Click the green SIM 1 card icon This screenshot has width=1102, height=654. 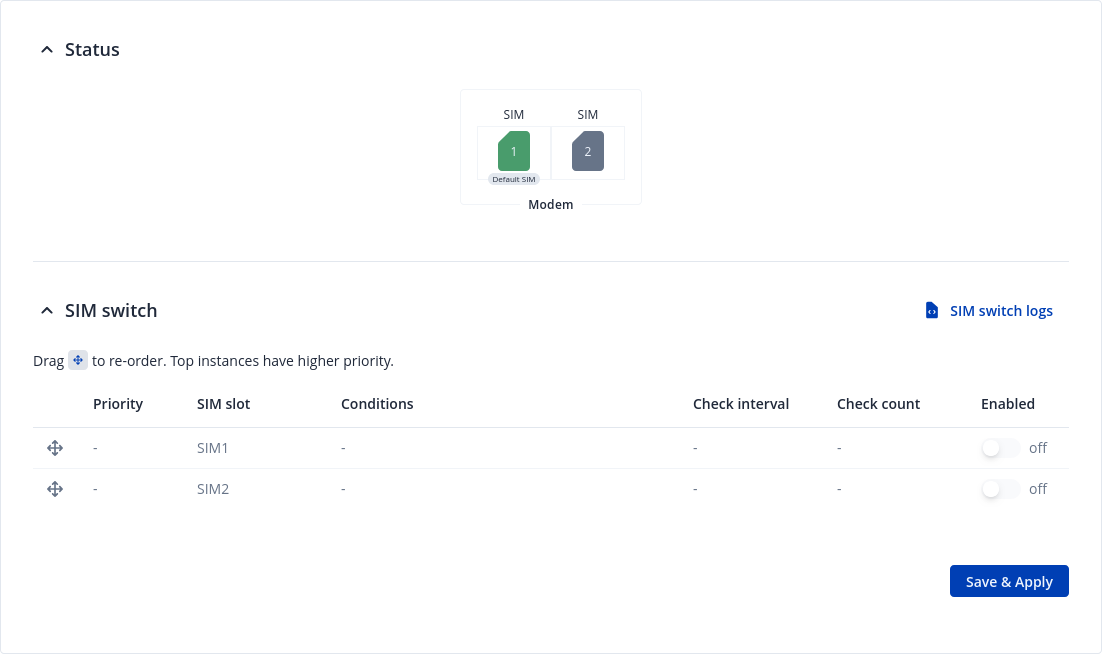pyautogui.click(x=514, y=151)
